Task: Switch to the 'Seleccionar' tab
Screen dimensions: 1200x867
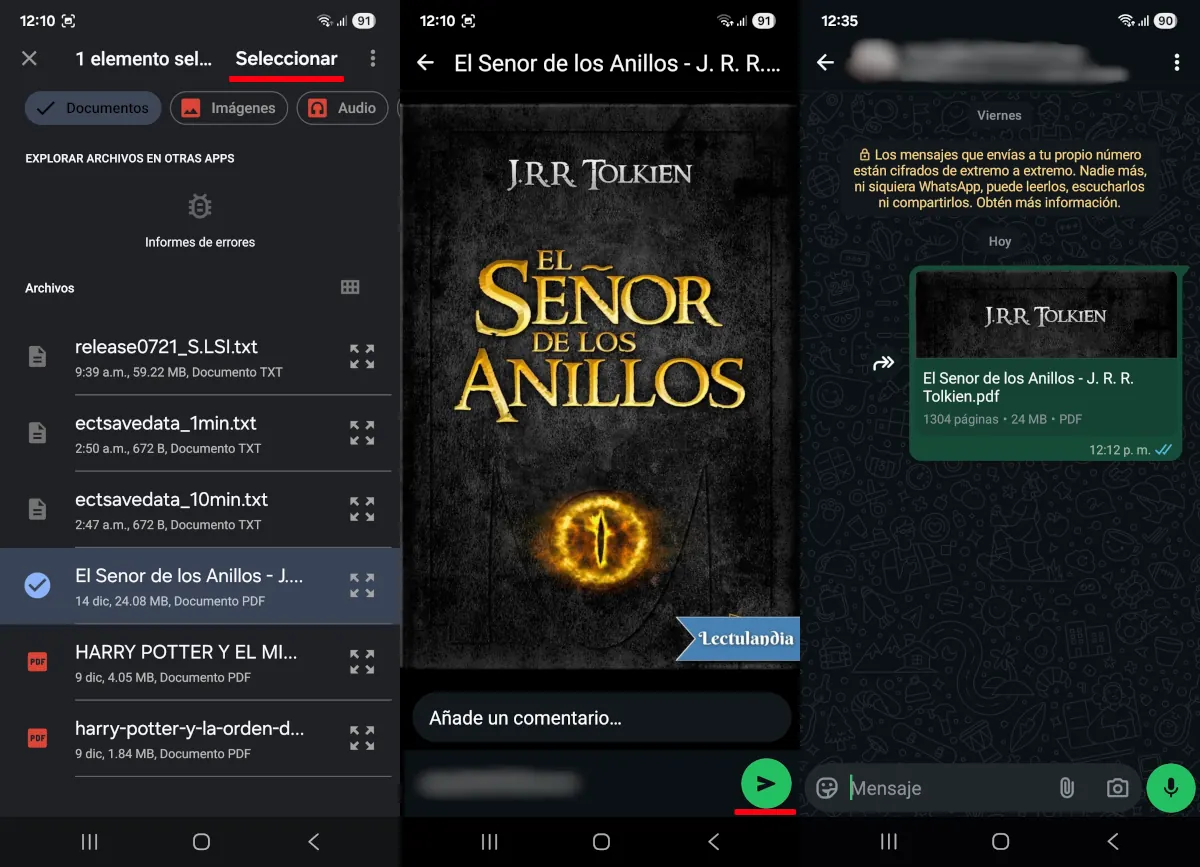Action: point(286,60)
